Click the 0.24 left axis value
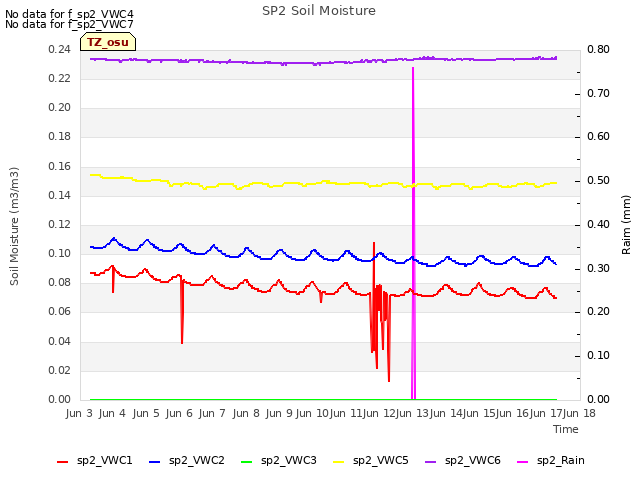 tap(59, 49)
